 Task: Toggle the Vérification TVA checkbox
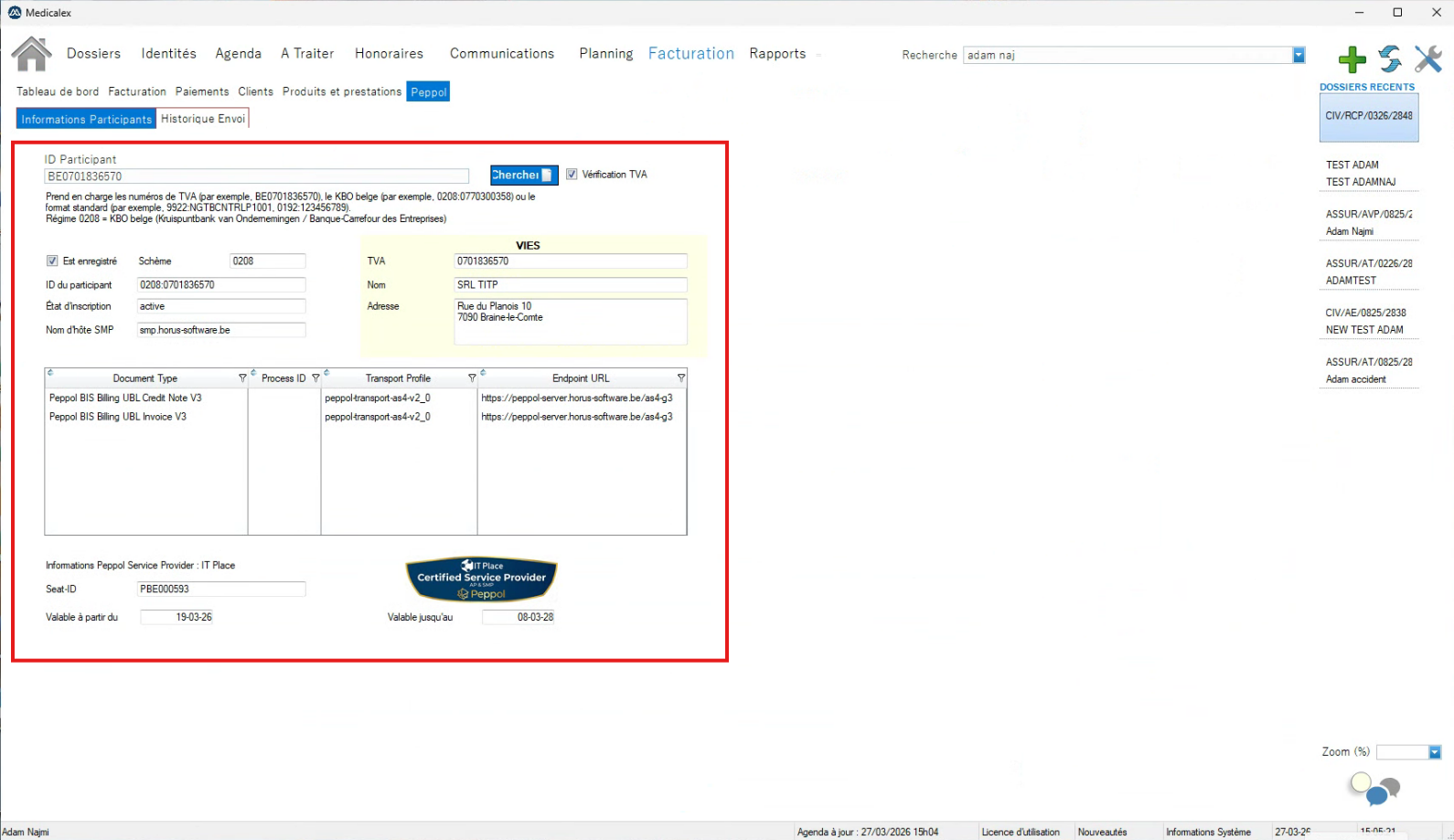(572, 175)
